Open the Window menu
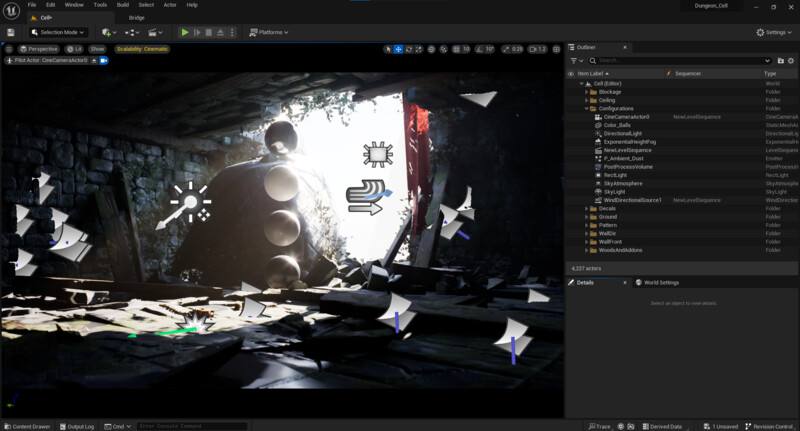 click(74, 5)
